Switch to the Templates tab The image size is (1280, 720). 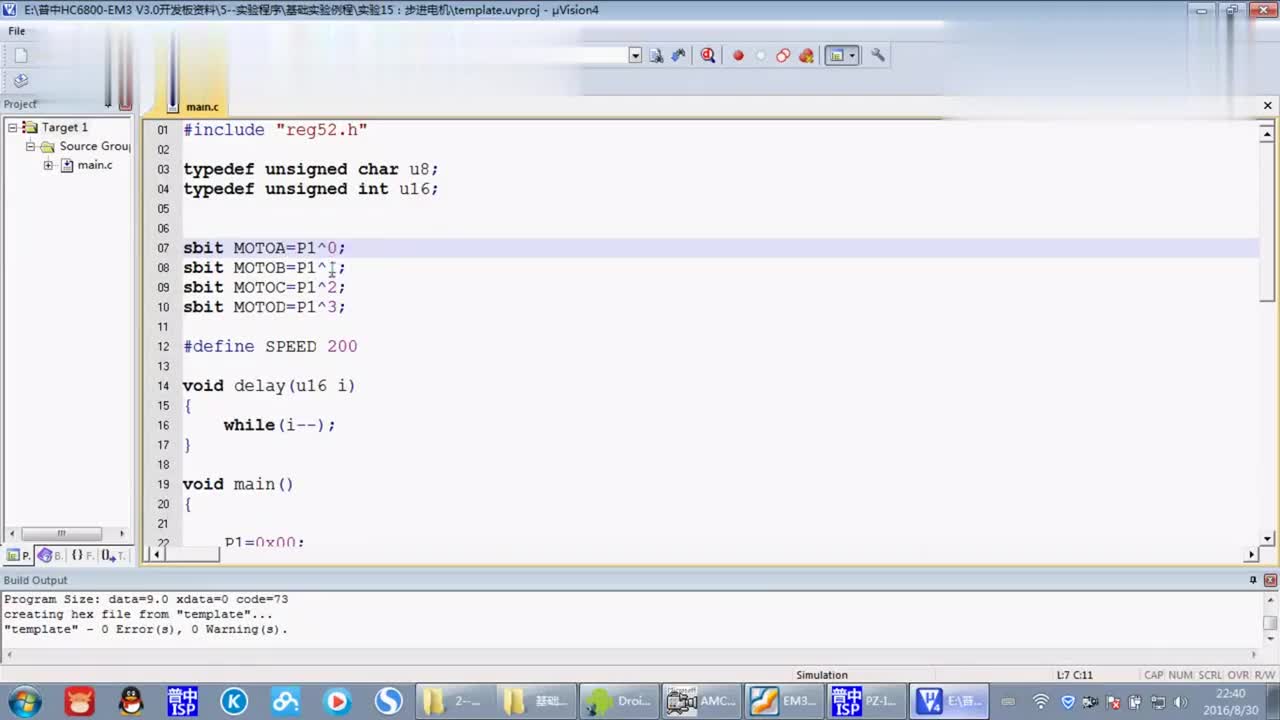[x=113, y=555]
